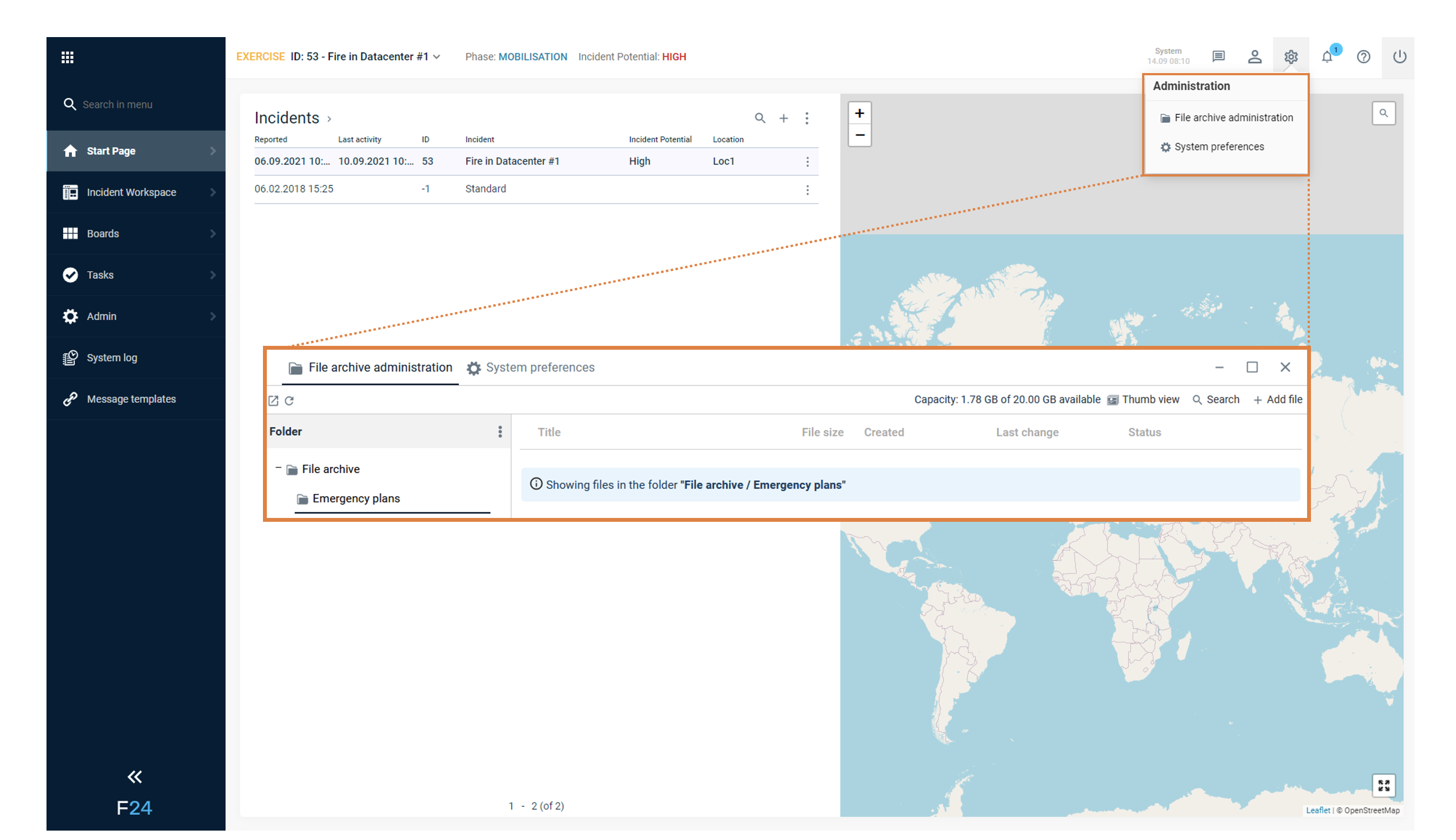Switch to Thumb view
Image resolution: width=1456 pixels, height=840 pixels.
1143,399
